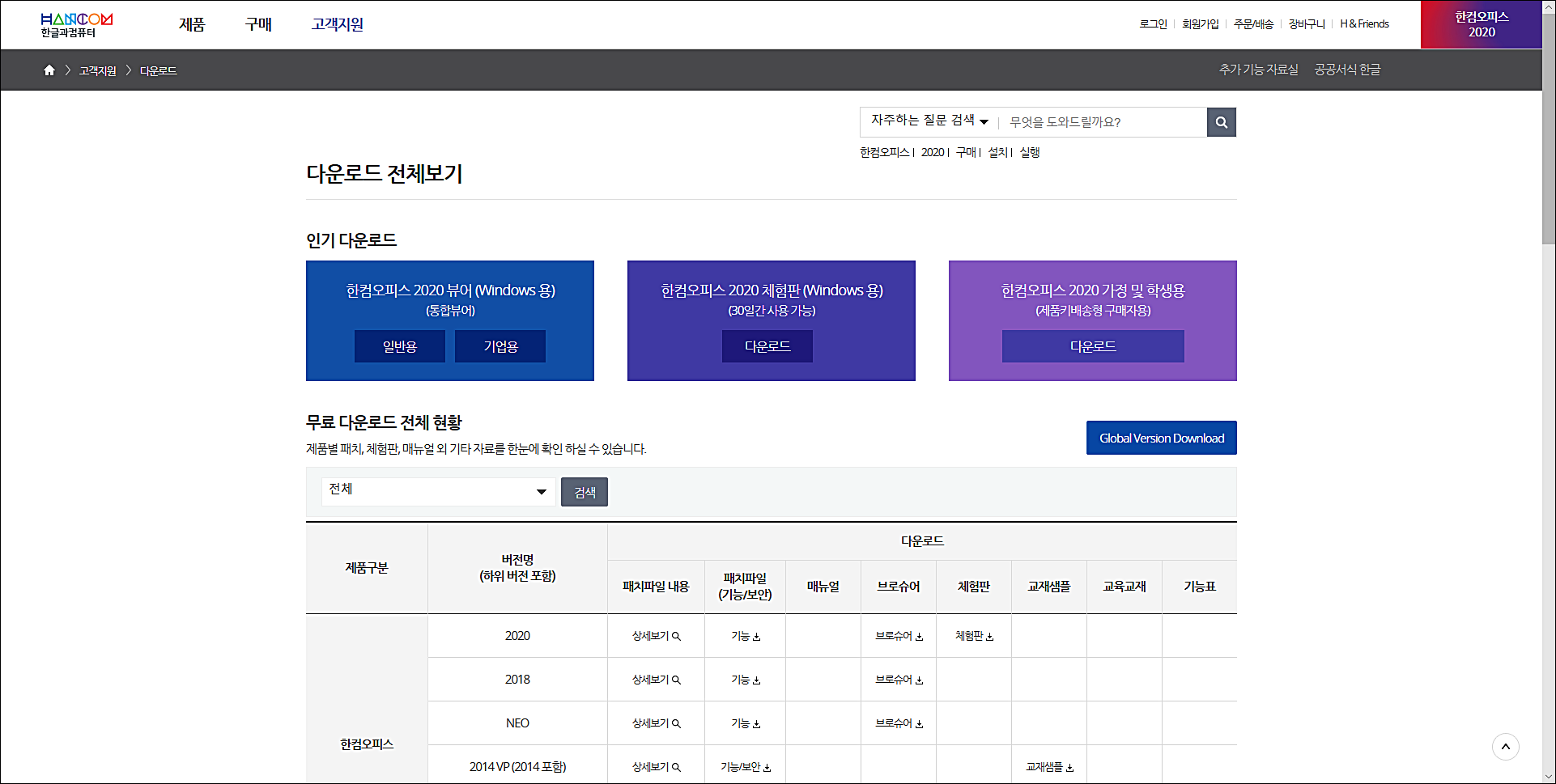Click the 로그인 link
The width and height of the screenshot is (1556, 784).
pos(1153,24)
